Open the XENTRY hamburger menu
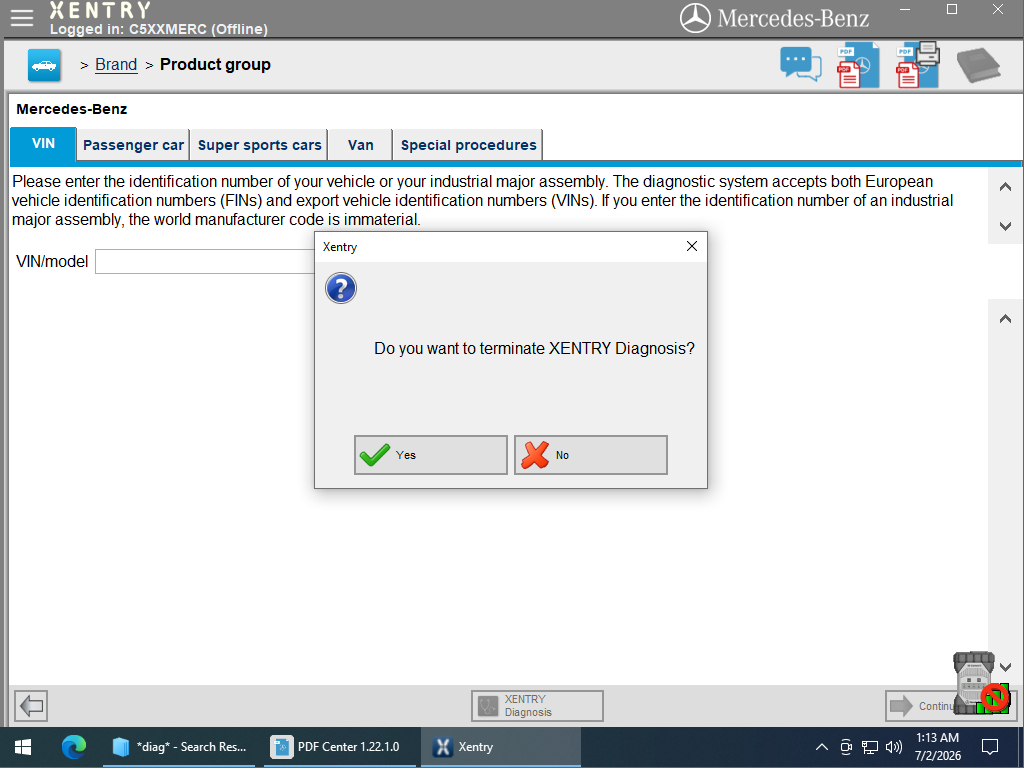Image resolution: width=1024 pixels, height=768 pixels. point(22,18)
